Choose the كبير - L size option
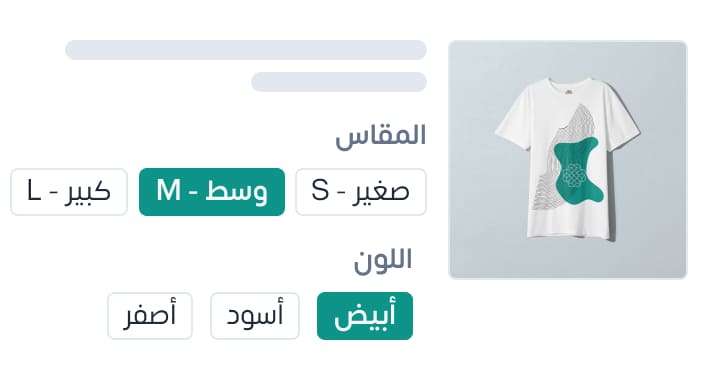728x380 pixels. click(x=69, y=192)
